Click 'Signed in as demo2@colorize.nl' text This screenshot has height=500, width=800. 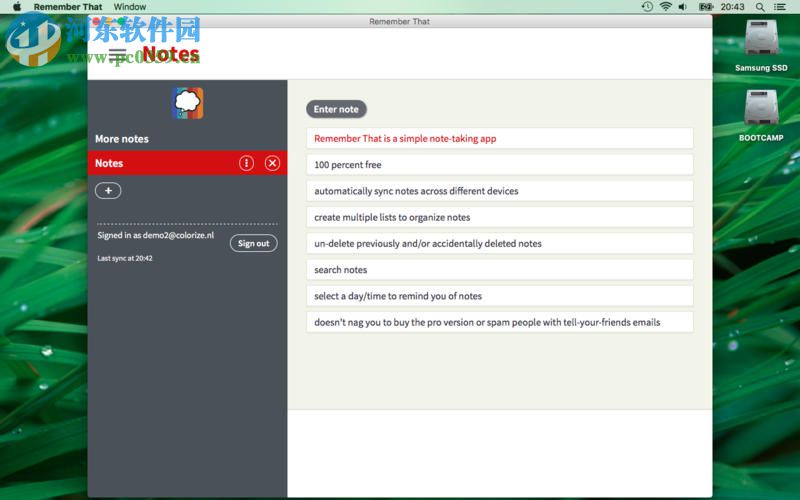click(x=156, y=235)
